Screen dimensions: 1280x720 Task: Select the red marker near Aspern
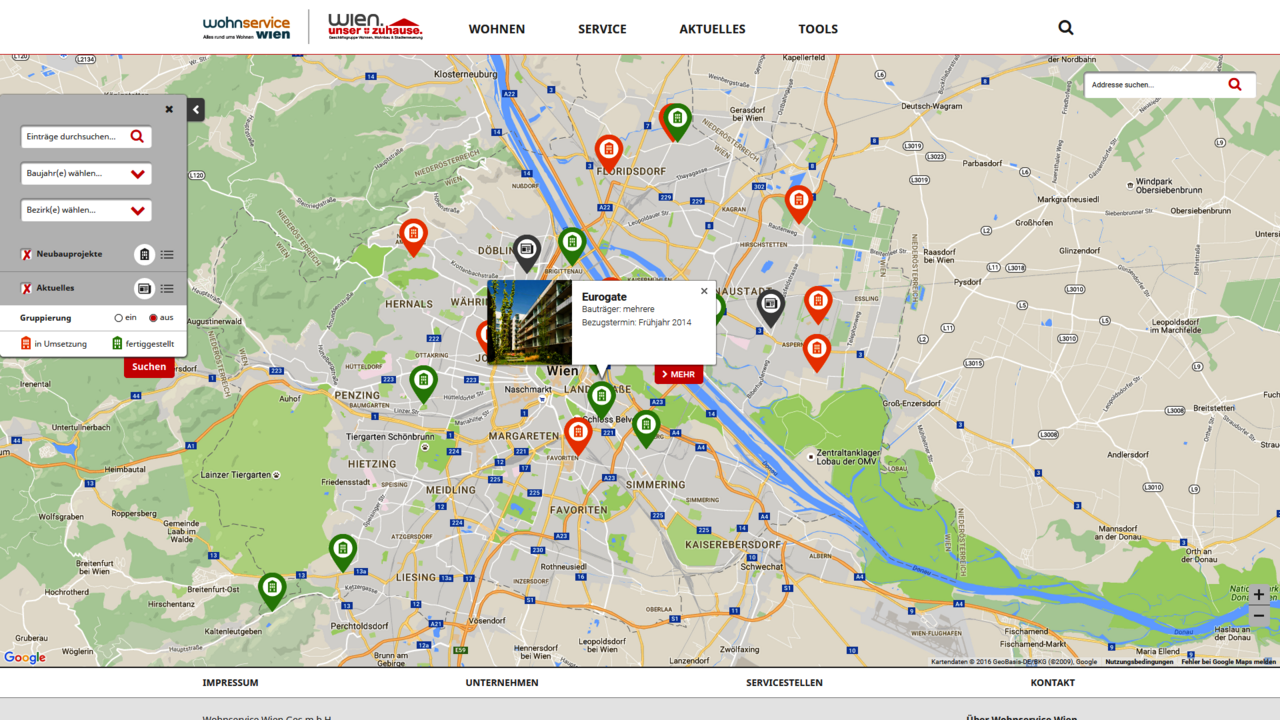click(817, 352)
